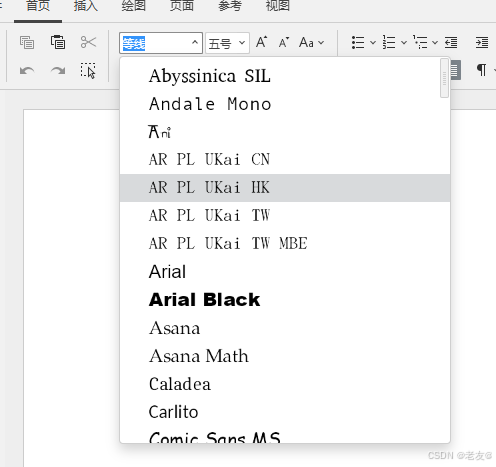The width and height of the screenshot is (496, 467).
Task: Choose the Ani font entry
Action: pyautogui.click(x=285, y=132)
